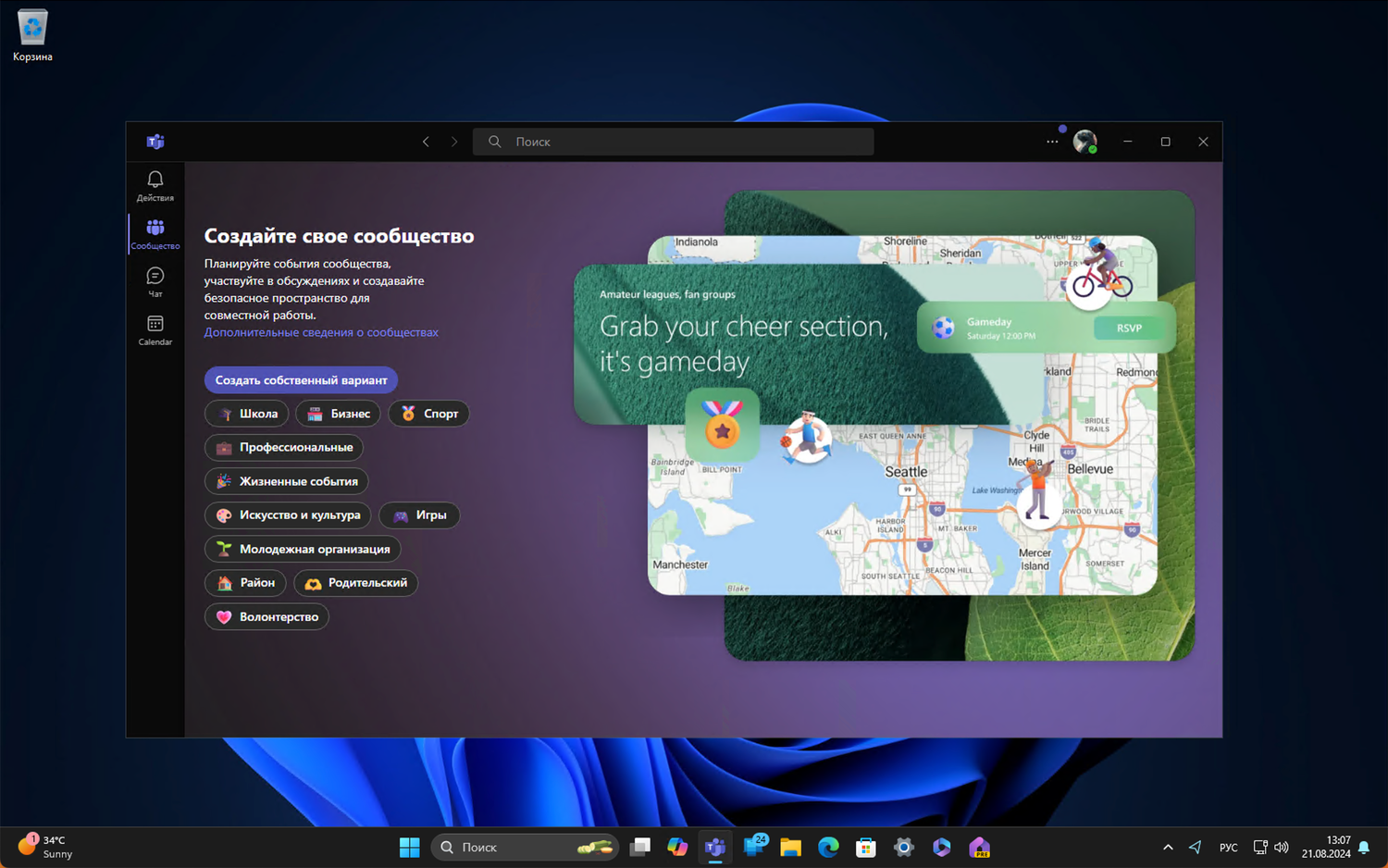Go back using the Teams back arrow
The height and width of the screenshot is (868, 1388).
(x=426, y=142)
